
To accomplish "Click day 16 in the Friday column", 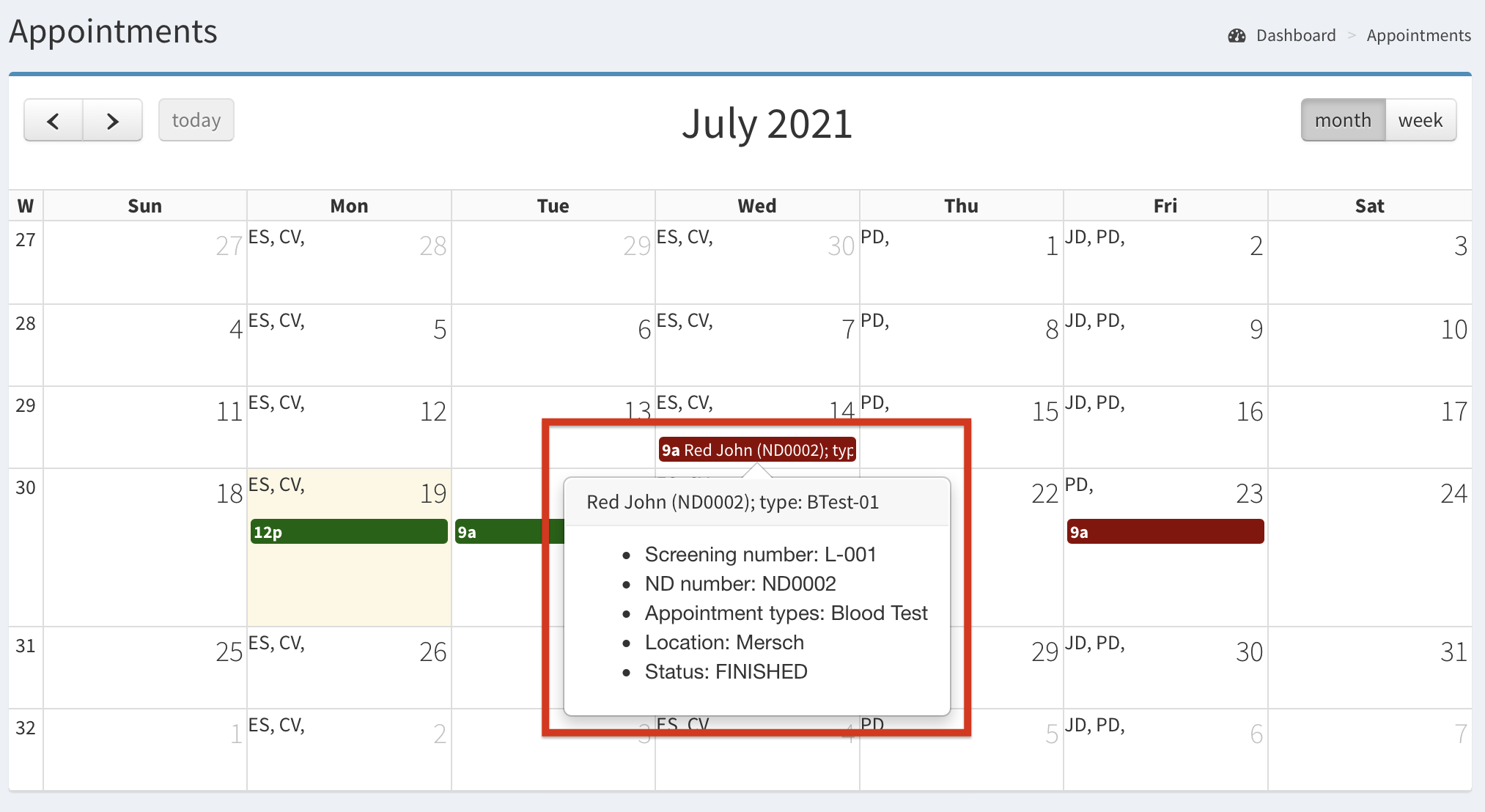I will (1250, 412).
